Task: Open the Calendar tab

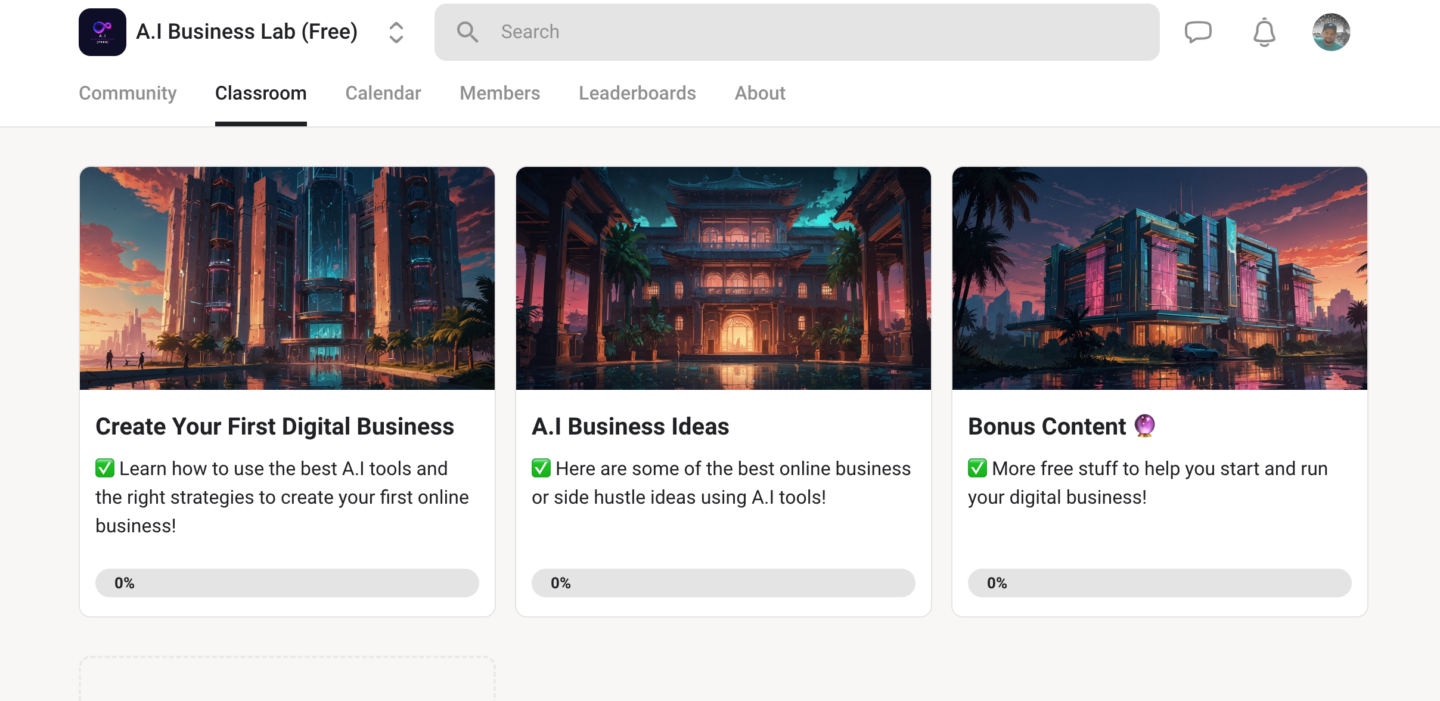Action: (x=383, y=93)
